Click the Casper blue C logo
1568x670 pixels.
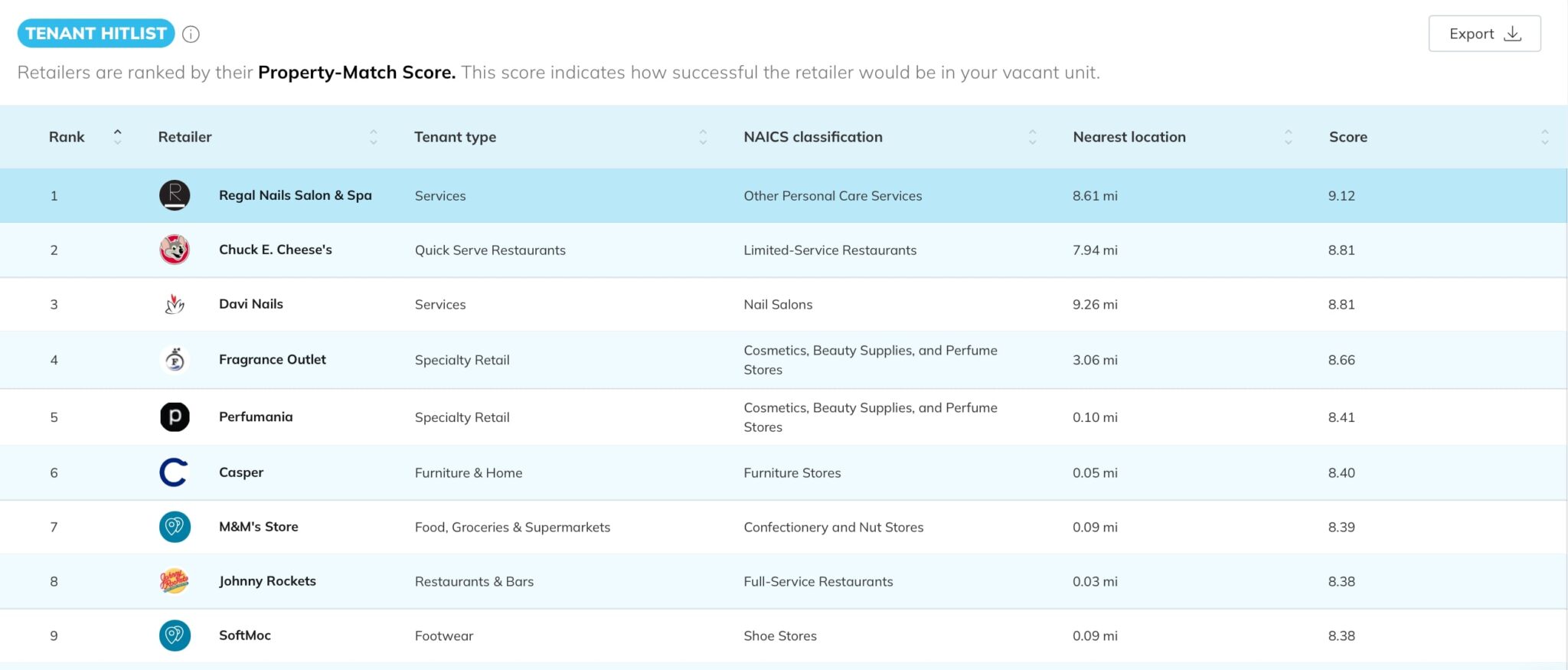pos(174,472)
